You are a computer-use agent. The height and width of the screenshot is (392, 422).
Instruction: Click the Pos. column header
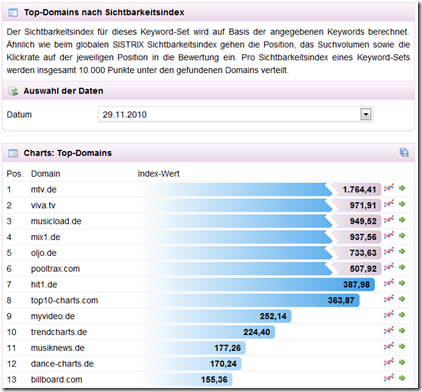[15, 174]
